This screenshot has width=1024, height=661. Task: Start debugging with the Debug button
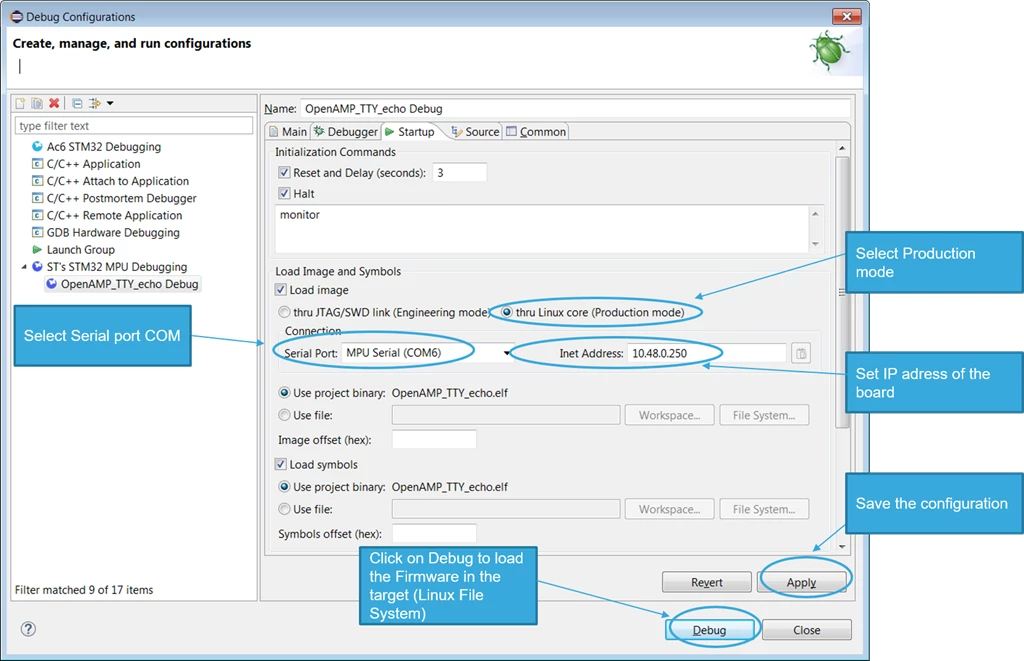coord(709,630)
